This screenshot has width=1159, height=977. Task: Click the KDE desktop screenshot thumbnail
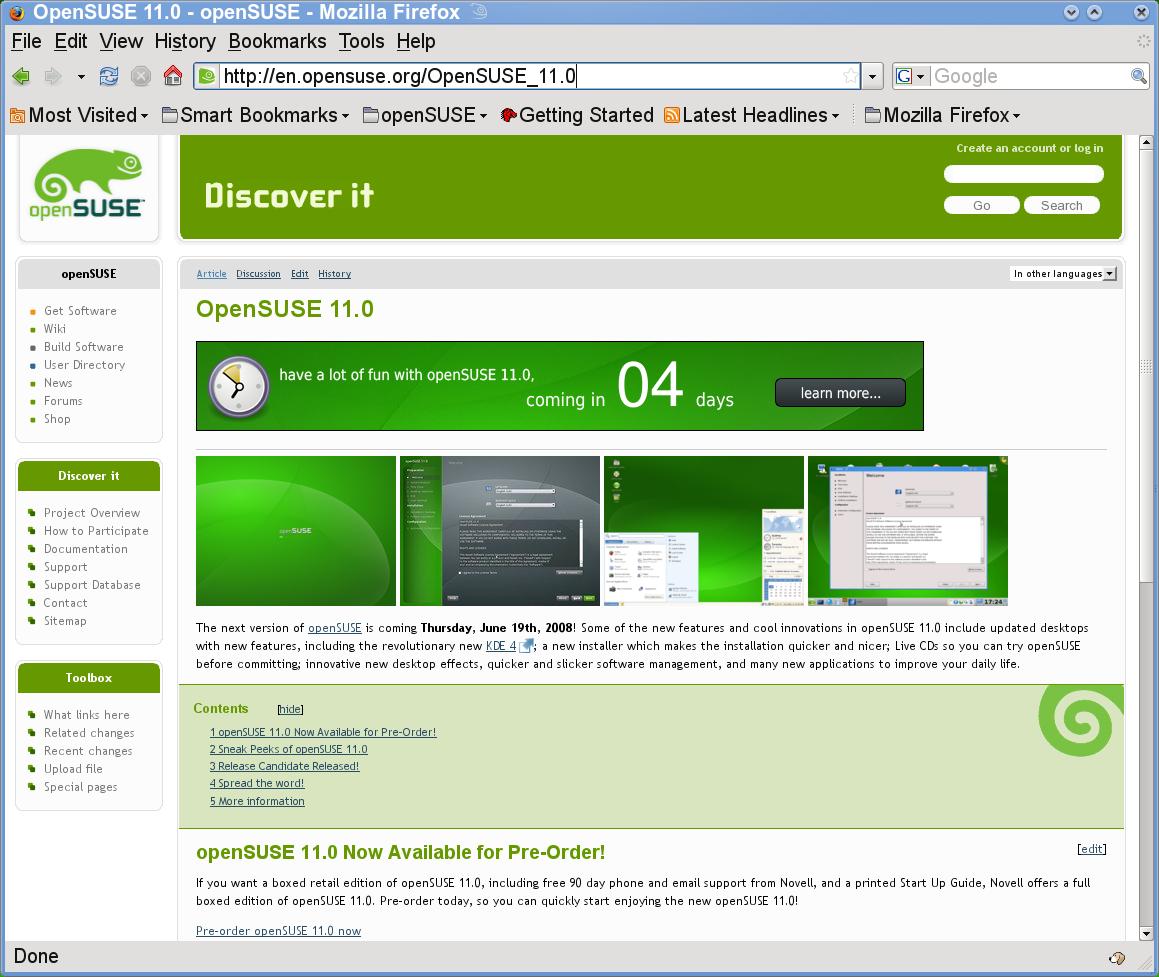click(x=703, y=531)
